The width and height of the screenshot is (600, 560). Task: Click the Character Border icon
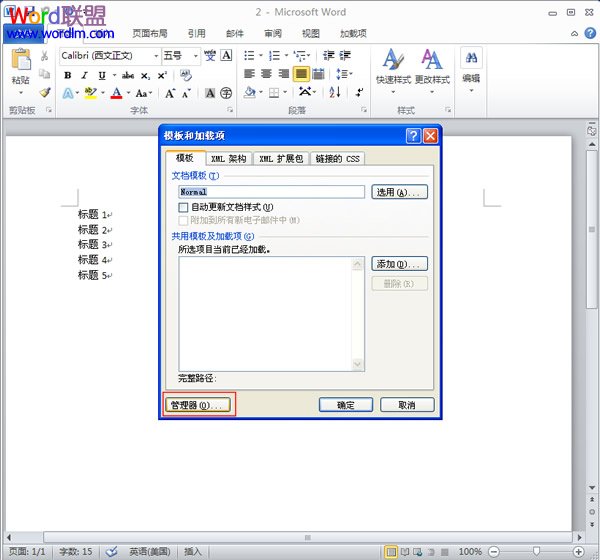tap(227, 56)
